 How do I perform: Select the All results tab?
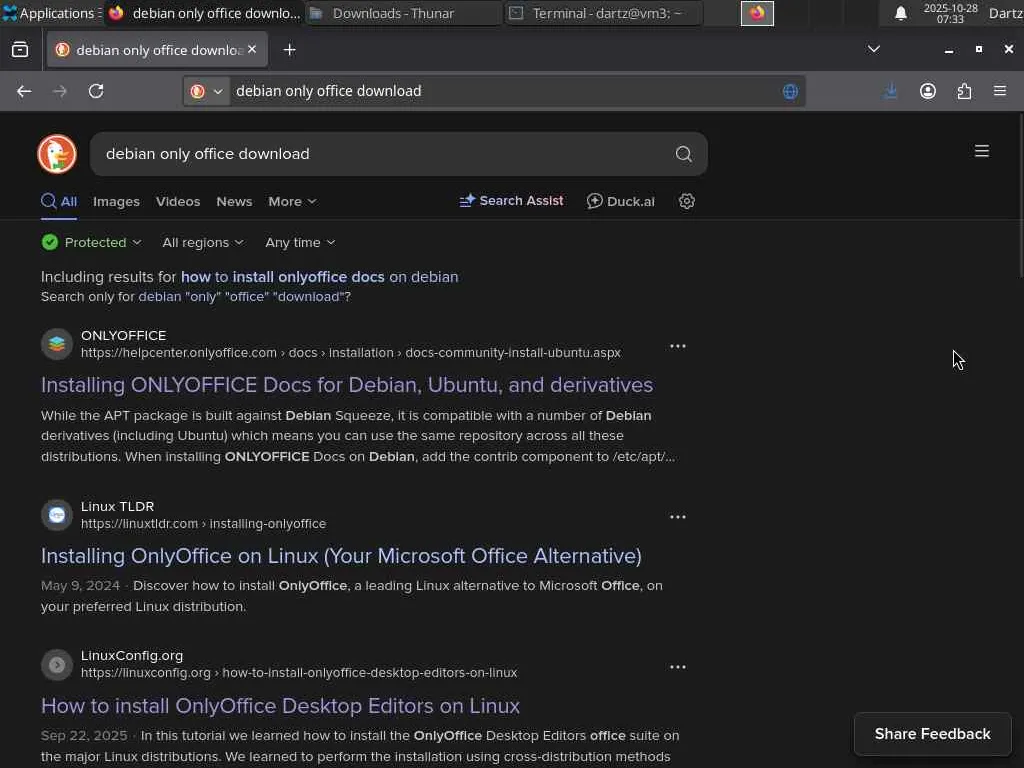(x=59, y=202)
